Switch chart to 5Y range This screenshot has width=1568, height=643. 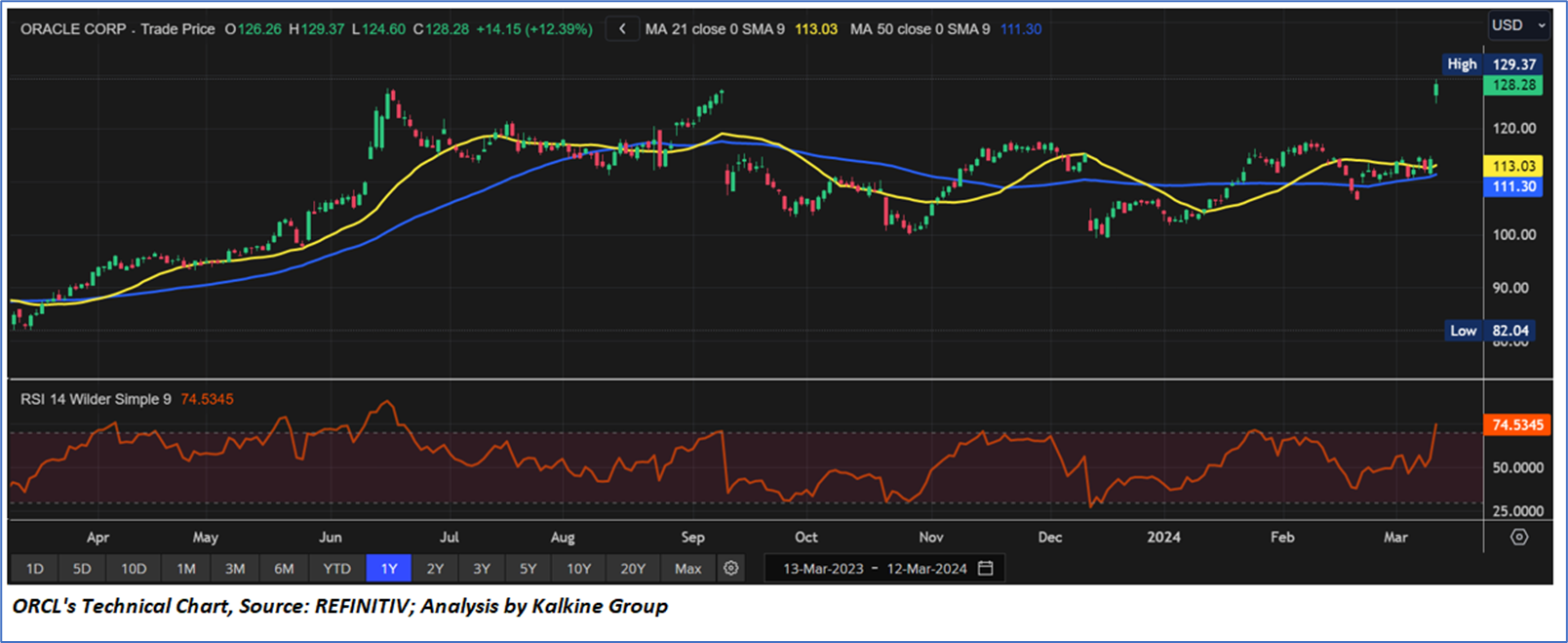click(528, 568)
